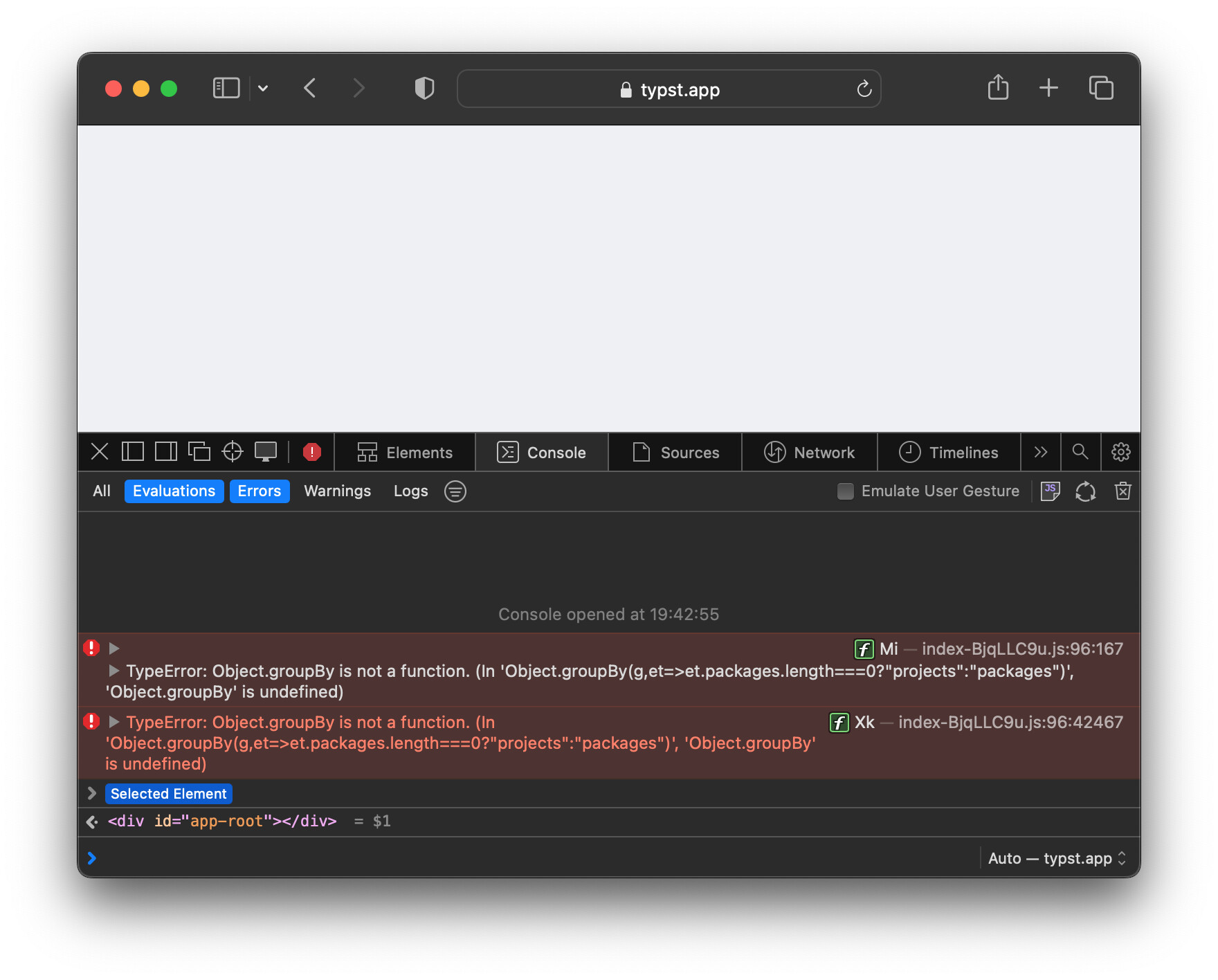Show the tab overview
1218x980 pixels.
tap(1101, 88)
